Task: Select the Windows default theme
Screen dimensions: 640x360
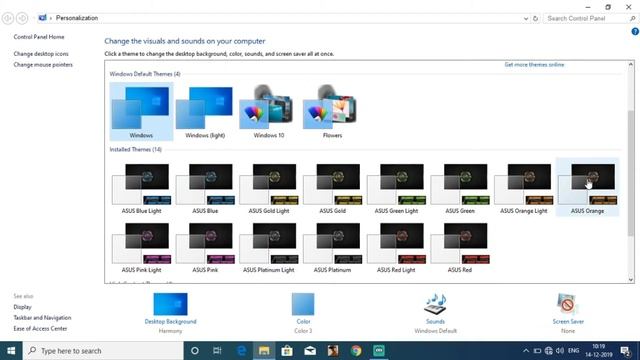Action: 141,111
